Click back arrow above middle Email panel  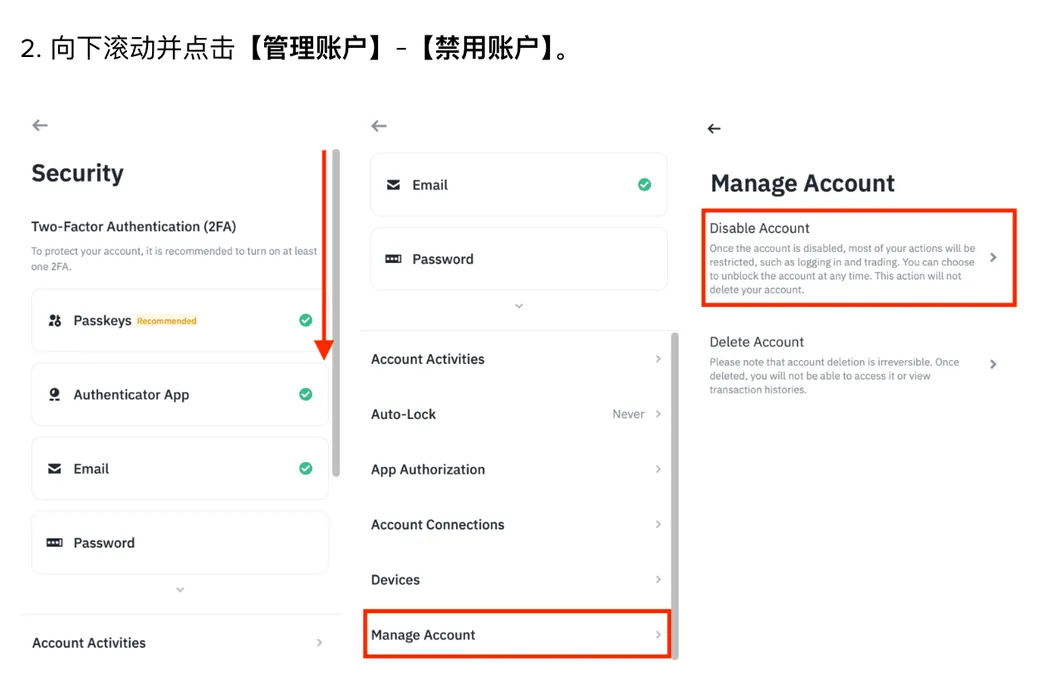click(379, 126)
